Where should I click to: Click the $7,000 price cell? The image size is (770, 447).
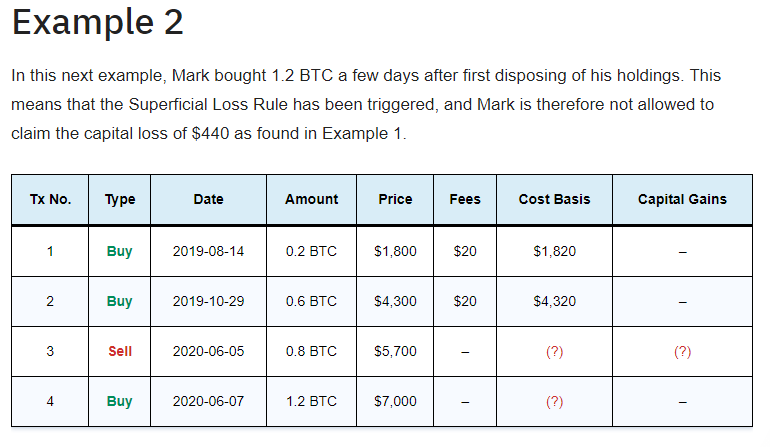point(395,402)
